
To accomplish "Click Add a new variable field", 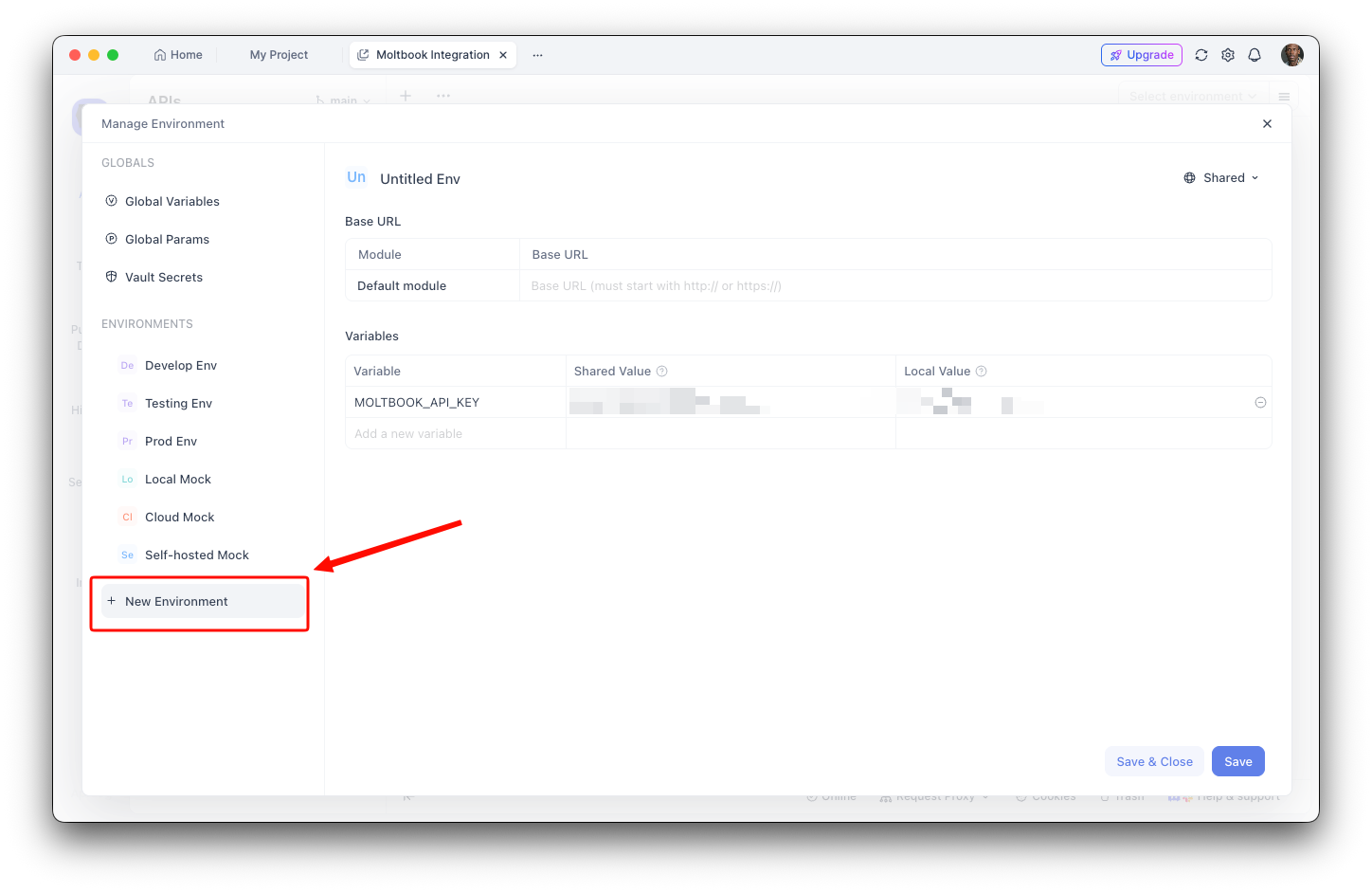I will coord(456,433).
